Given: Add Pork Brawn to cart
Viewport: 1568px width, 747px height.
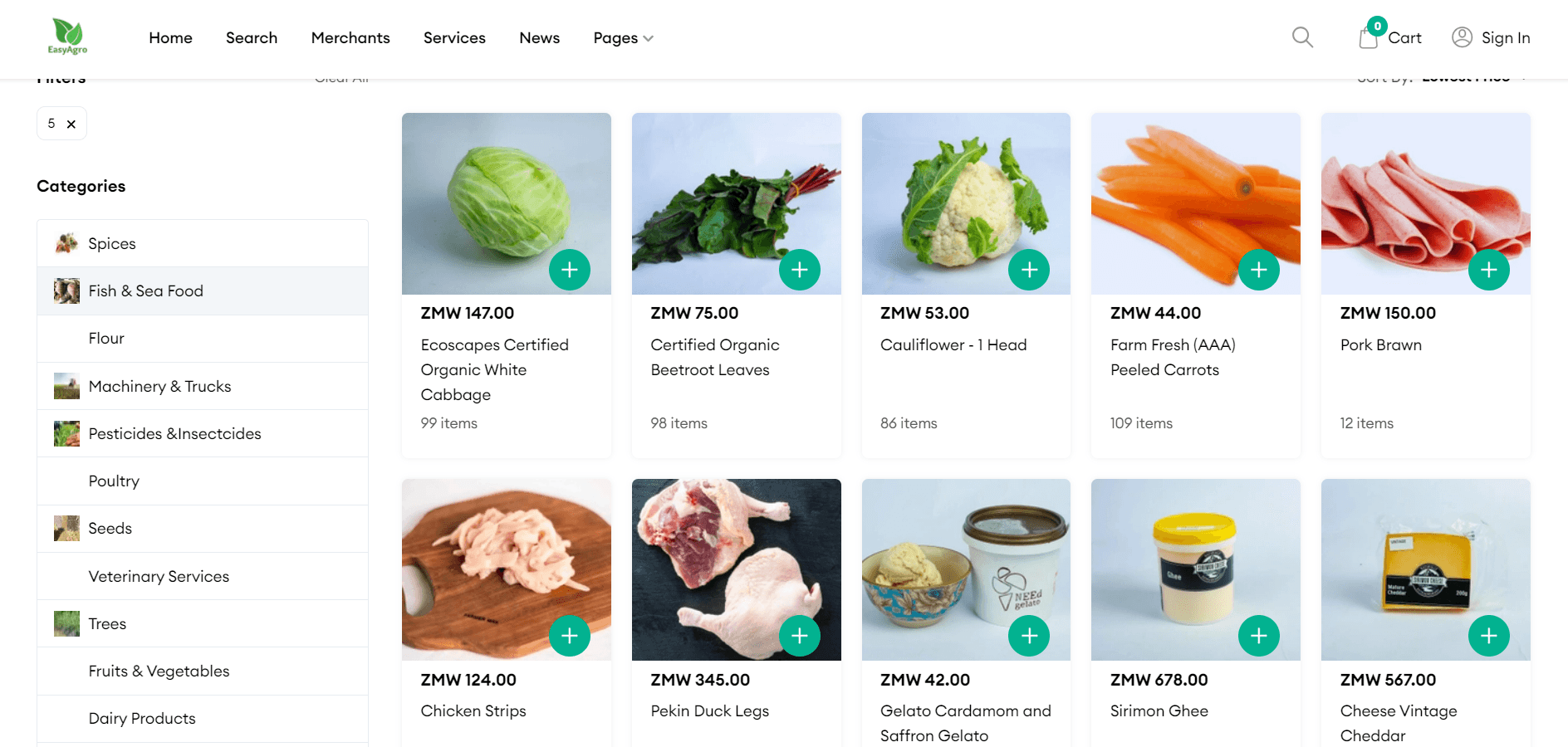Looking at the screenshot, I should tap(1489, 270).
